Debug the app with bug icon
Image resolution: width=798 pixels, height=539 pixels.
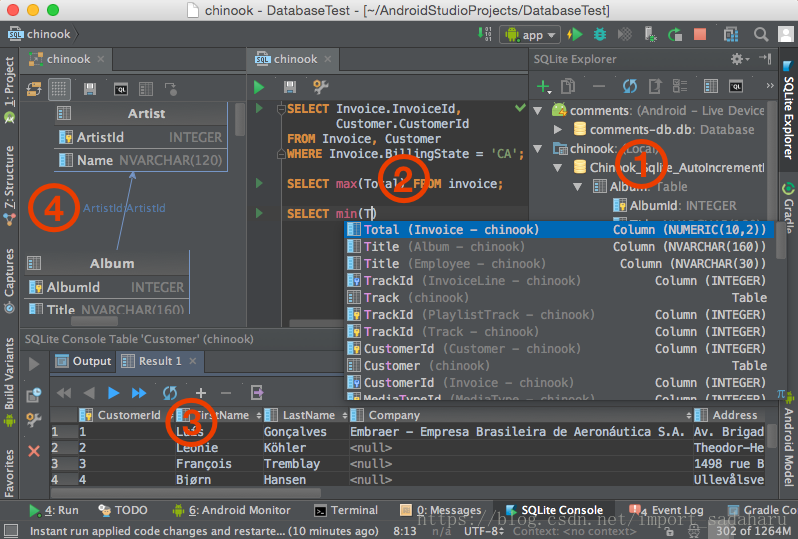[x=600, y=35]
